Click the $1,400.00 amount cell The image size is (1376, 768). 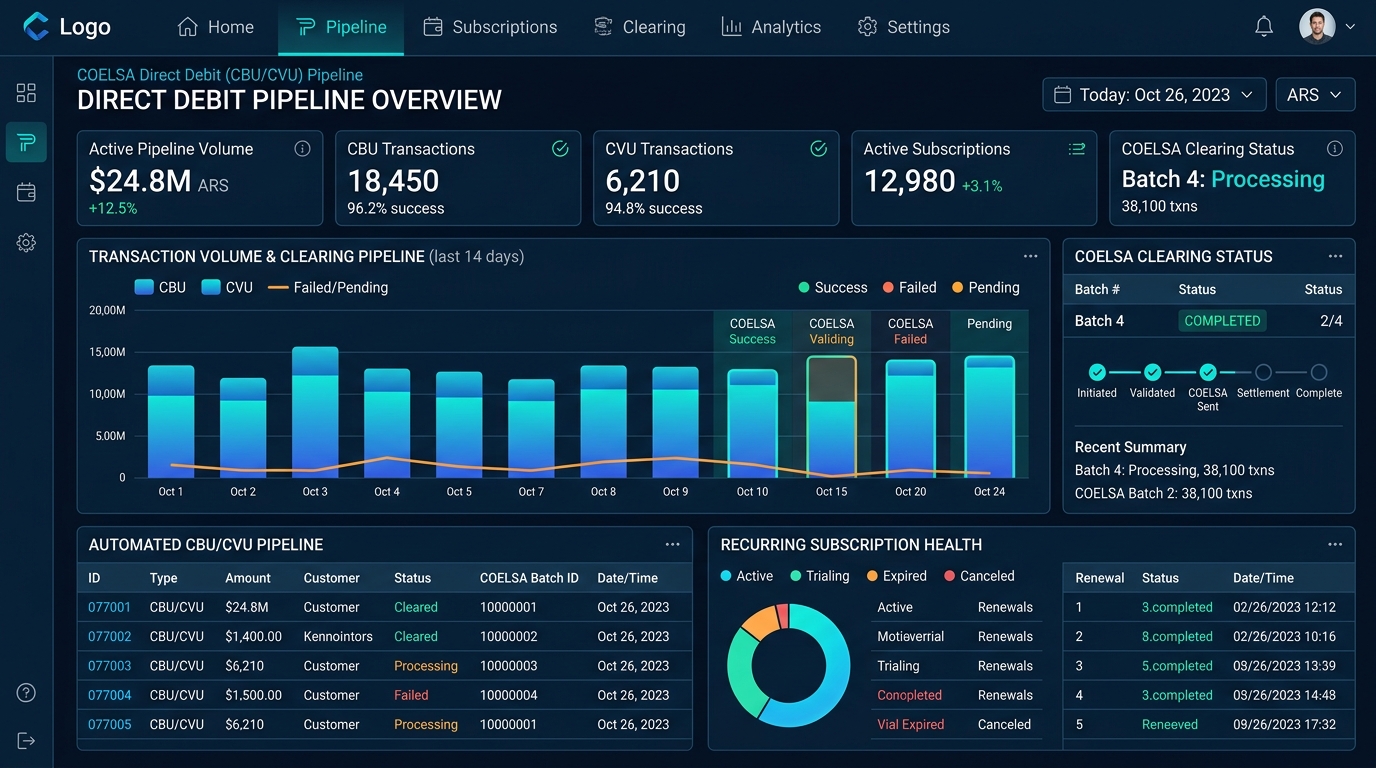254,636
